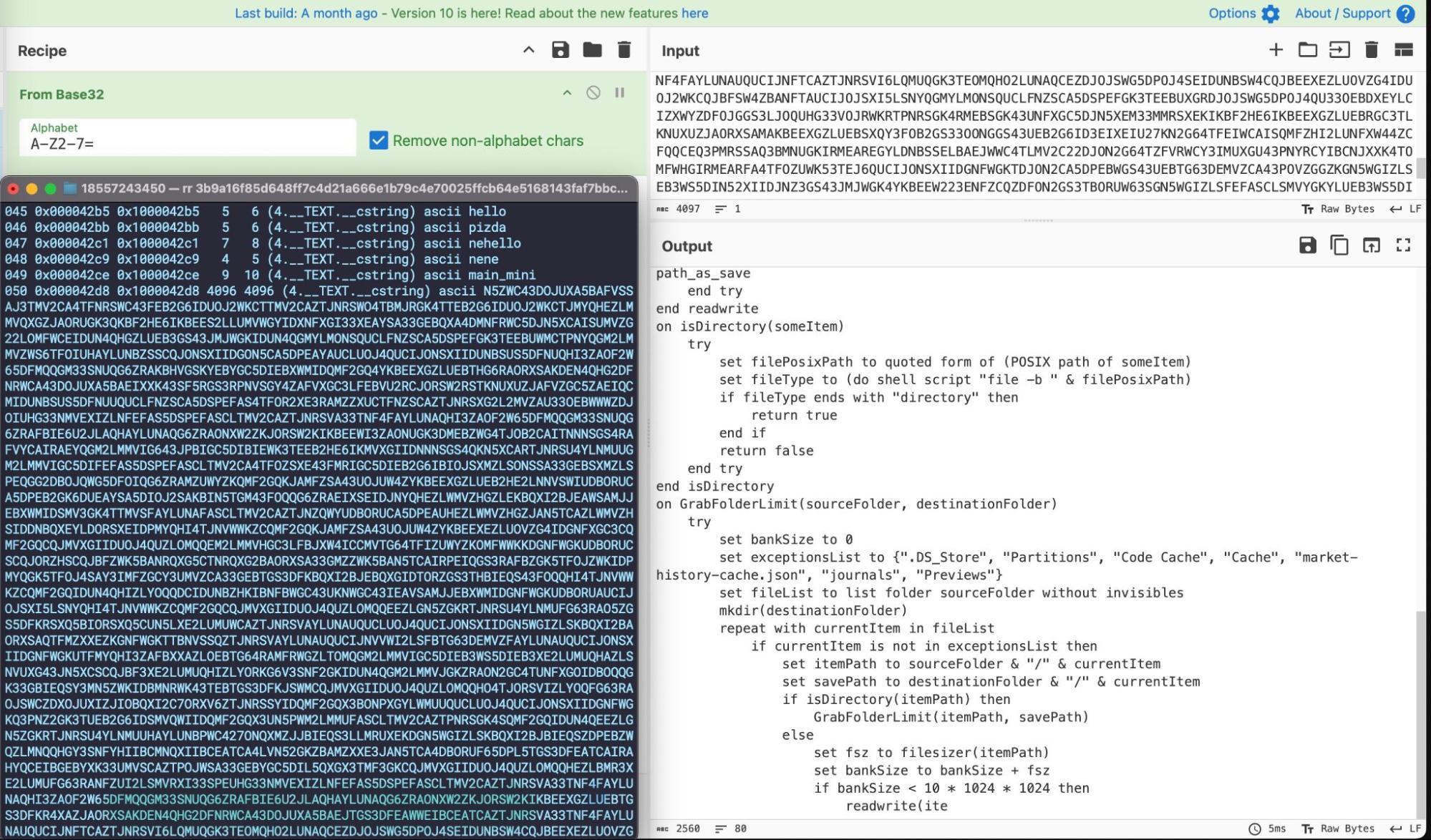Collapse From Base32 operation arguments
Viewport: 1431px width, 840px height.
tap(567, 93)
